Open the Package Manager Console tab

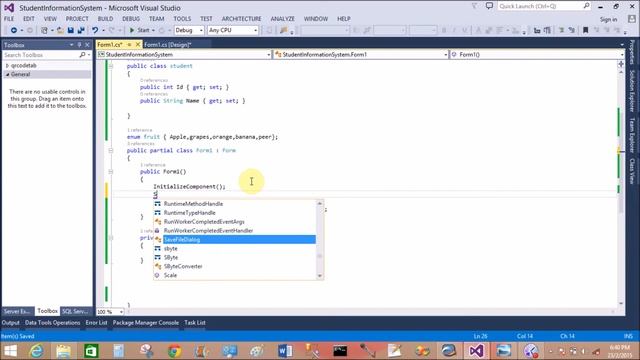tap(146, 322)
